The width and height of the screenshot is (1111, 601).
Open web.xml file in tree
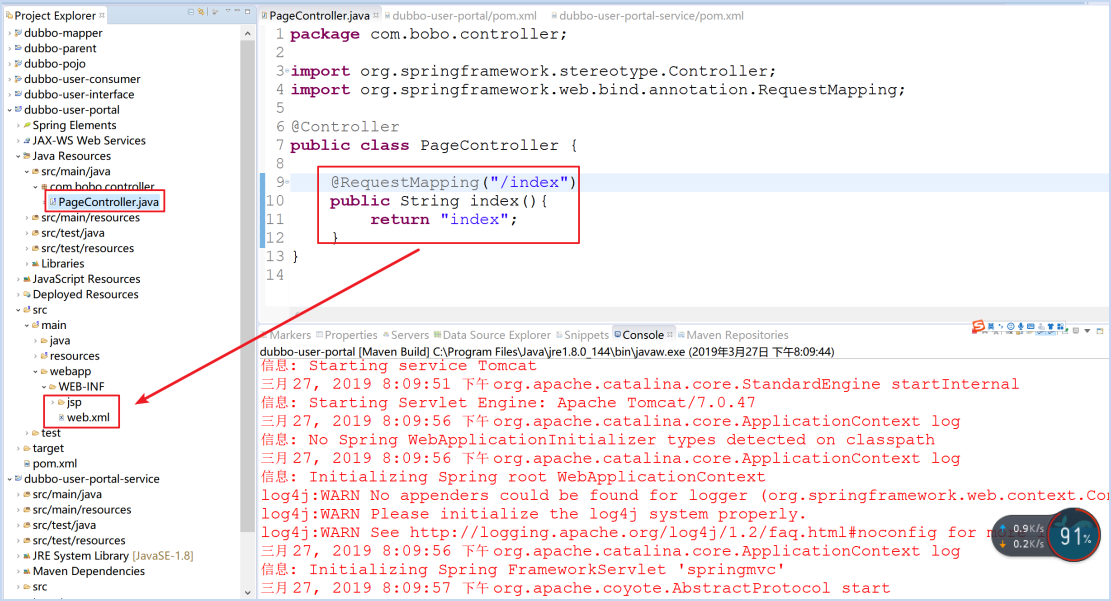(88, 417)
